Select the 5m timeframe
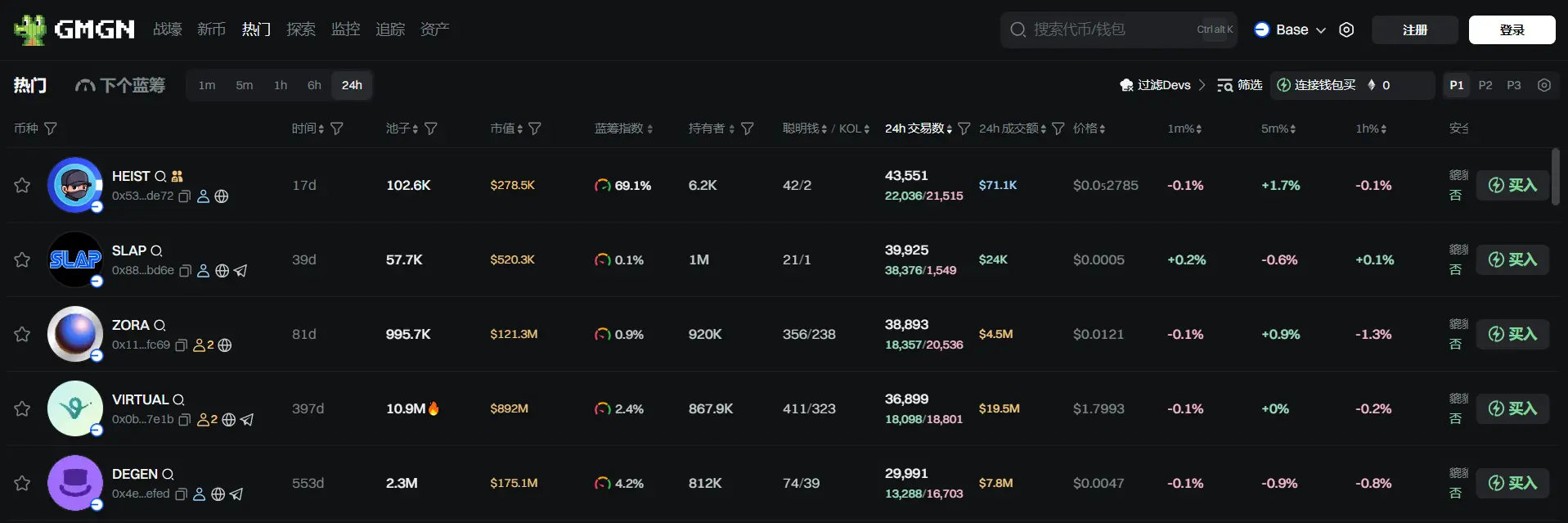Screen dimensions: 1568x523 (x=245, y=85)
